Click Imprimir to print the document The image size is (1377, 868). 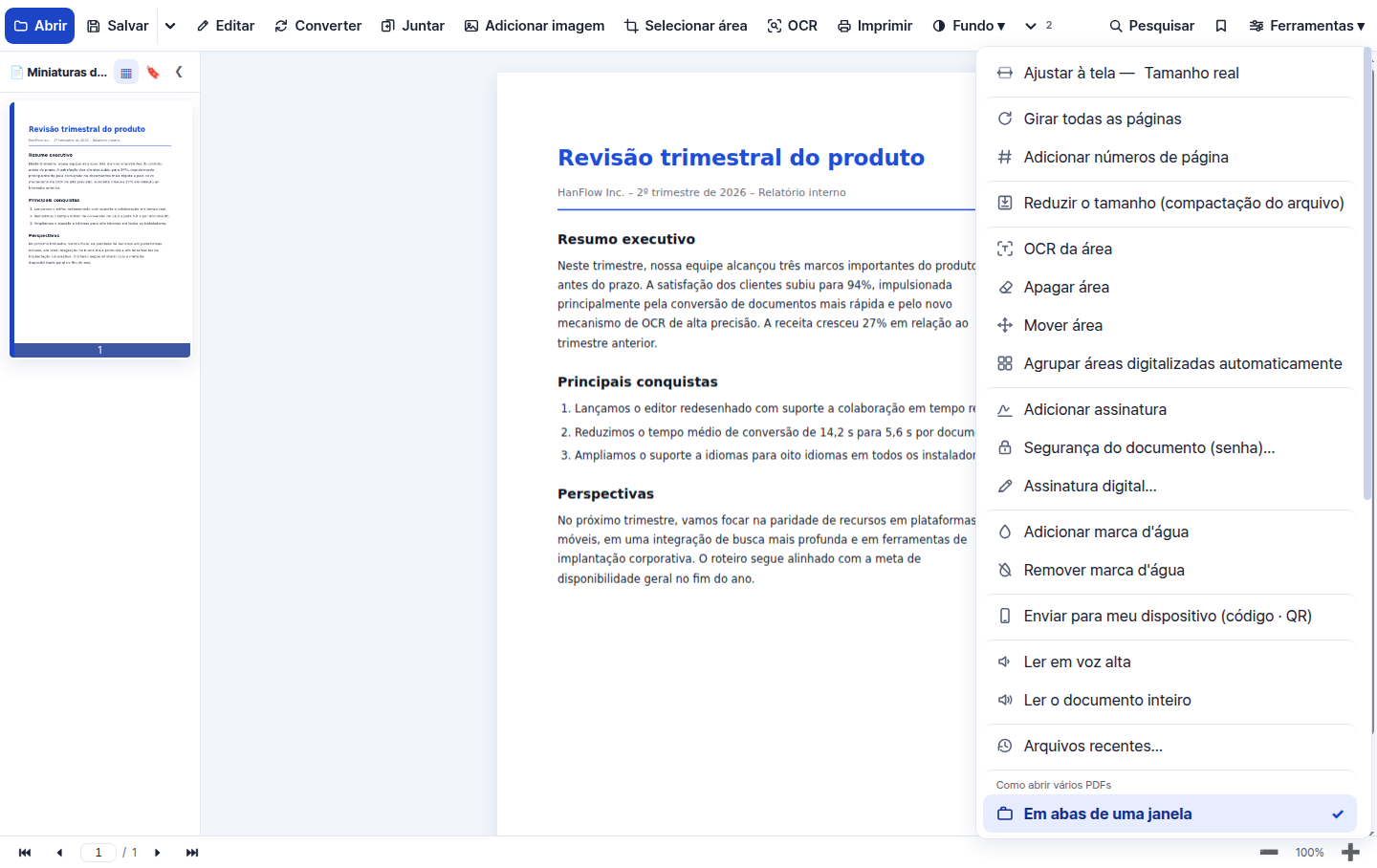(875, 26)
